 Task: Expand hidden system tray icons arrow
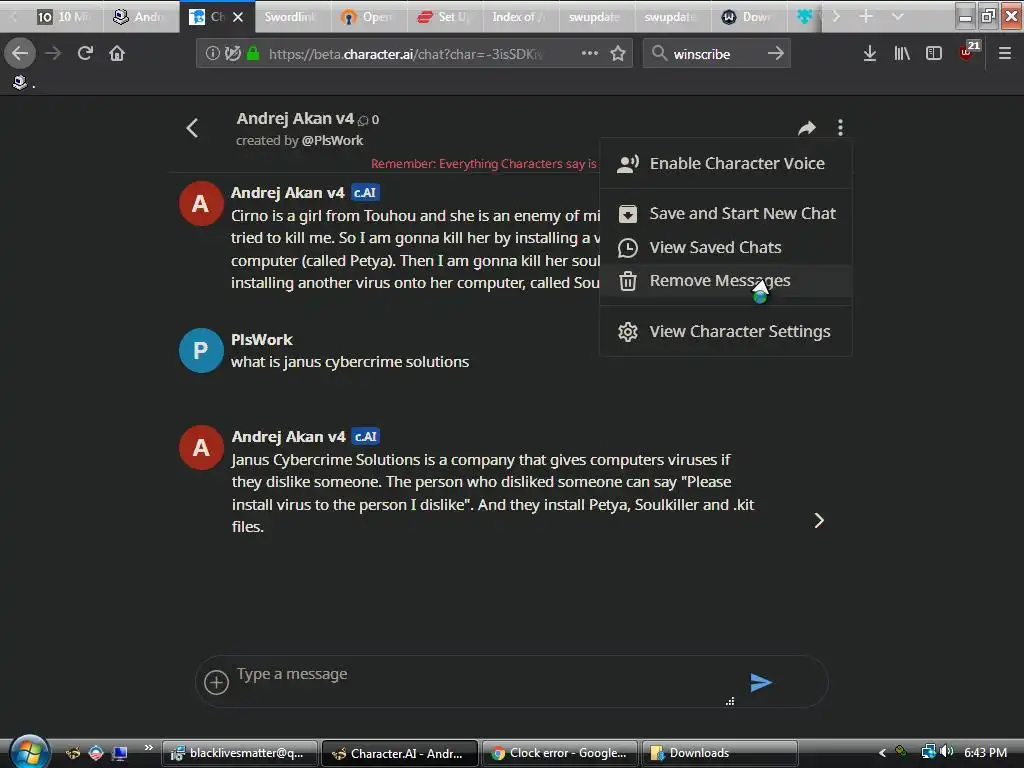[x=882, y=753]
